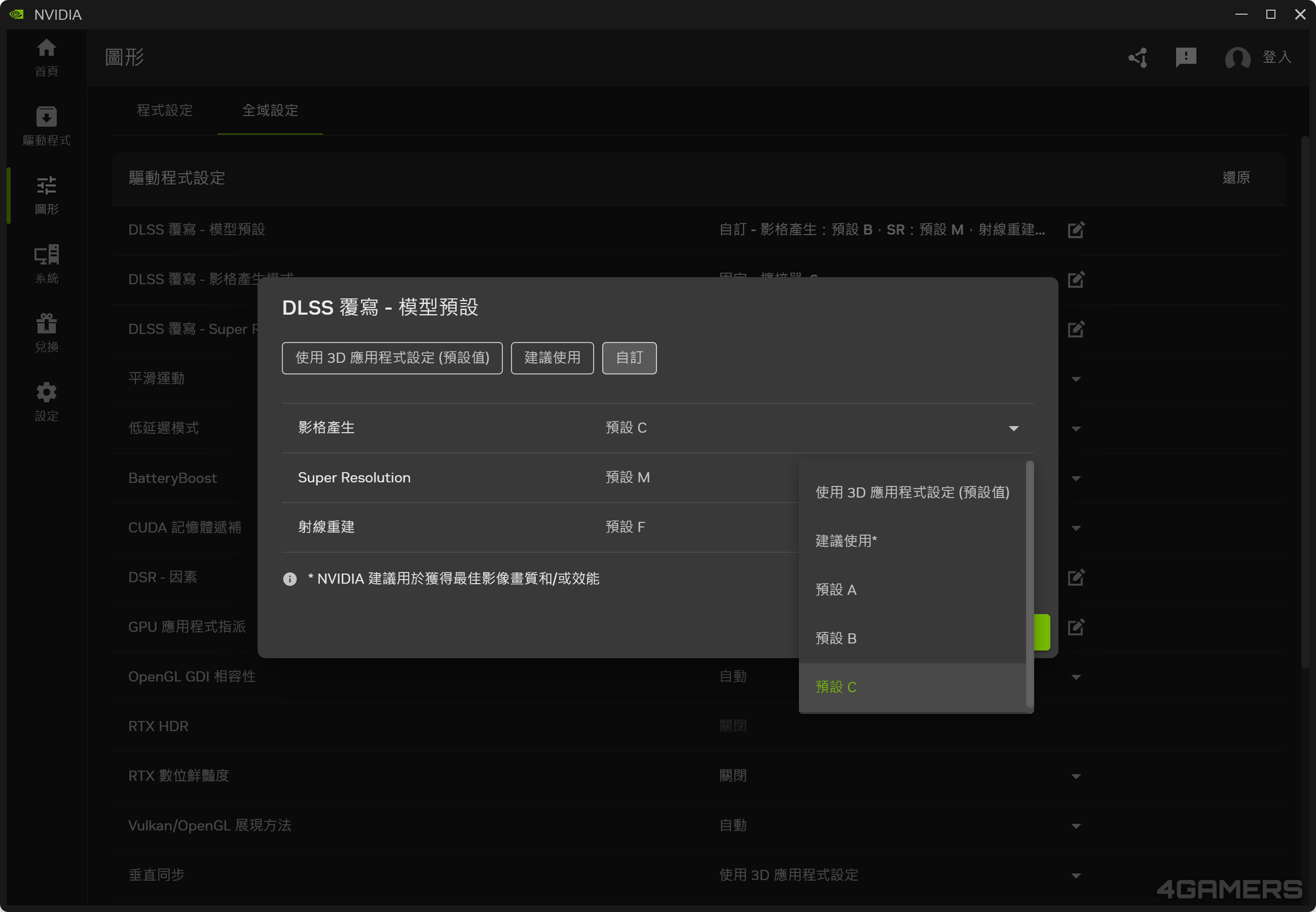Select the 自訂 mode button
The image size is (1316, 912).
coord(630,358)
